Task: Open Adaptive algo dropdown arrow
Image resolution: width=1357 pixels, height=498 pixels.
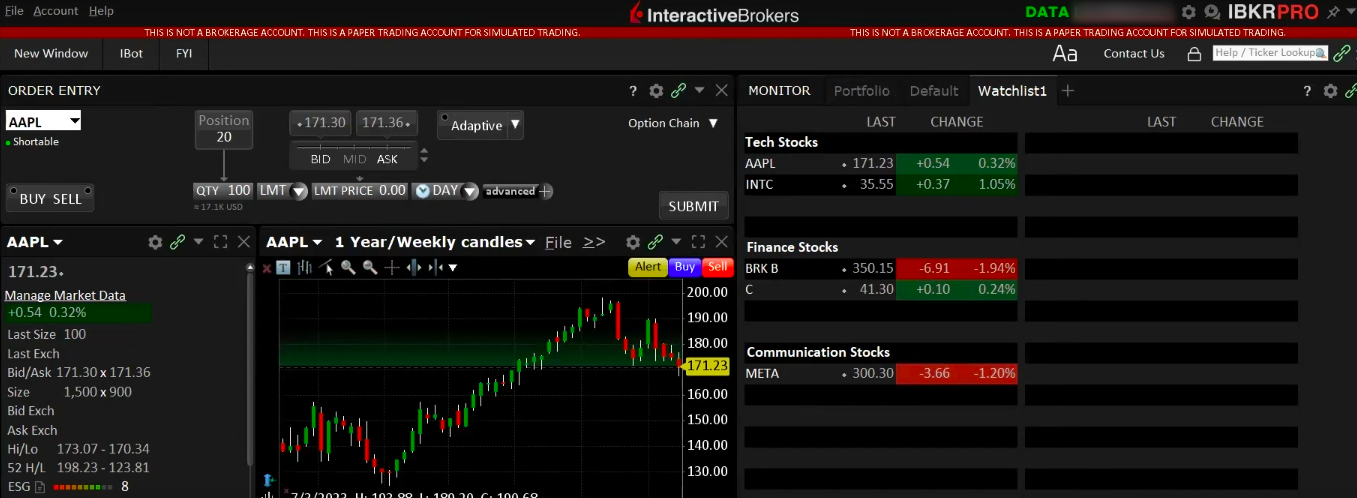Action: tap(515, 125)
